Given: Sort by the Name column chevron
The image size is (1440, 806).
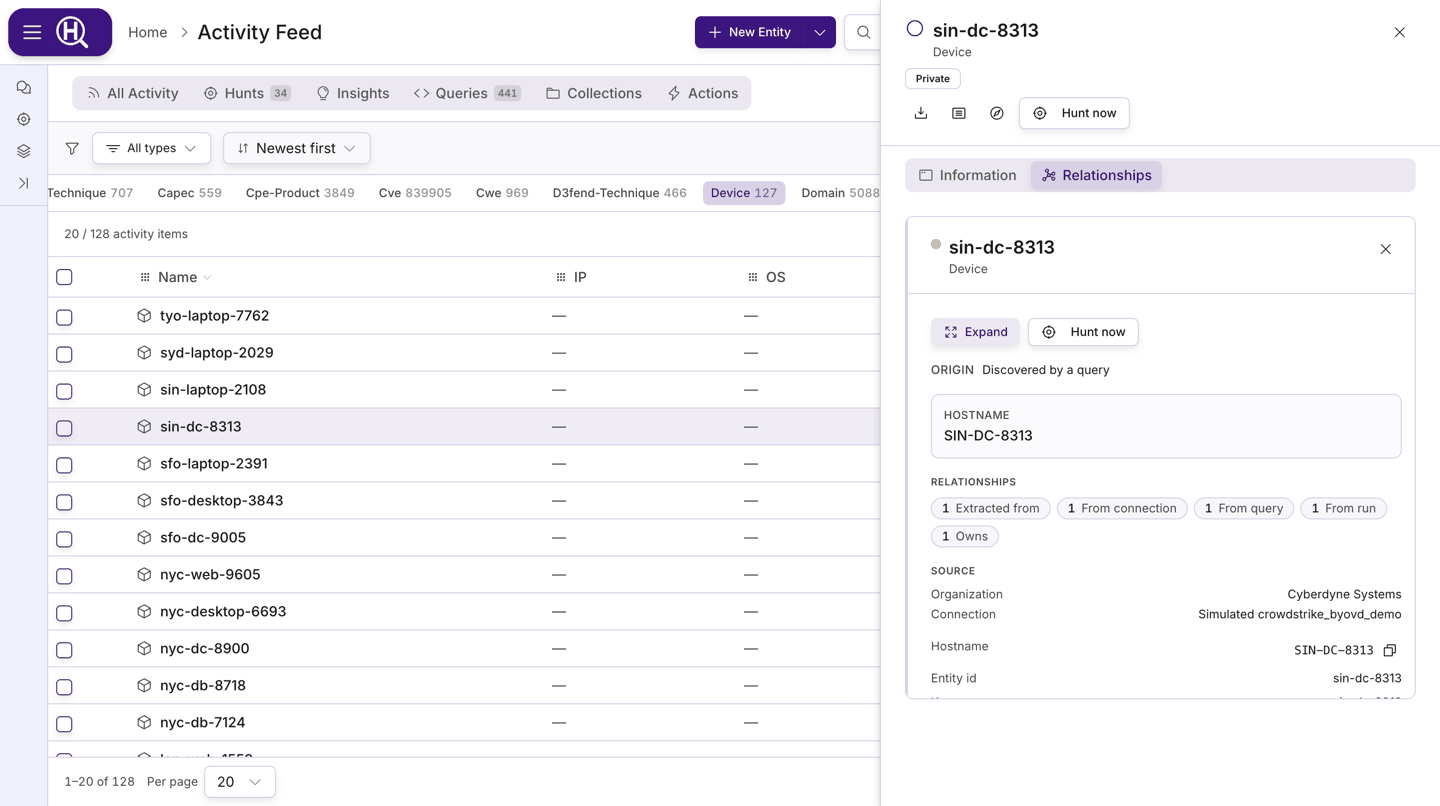Looking at the screenshot, I should (x=207, y=277).
